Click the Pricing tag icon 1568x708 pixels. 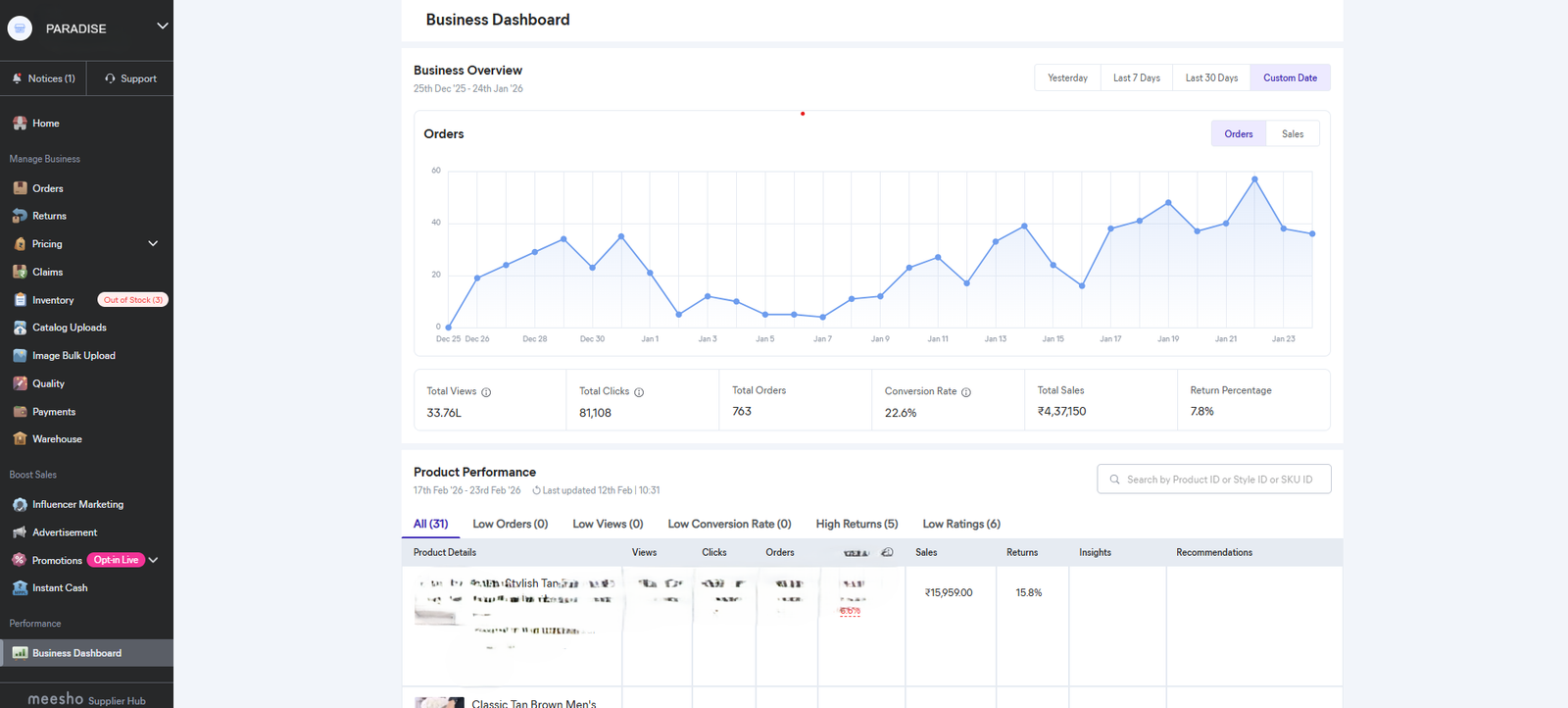coord(20,244)
